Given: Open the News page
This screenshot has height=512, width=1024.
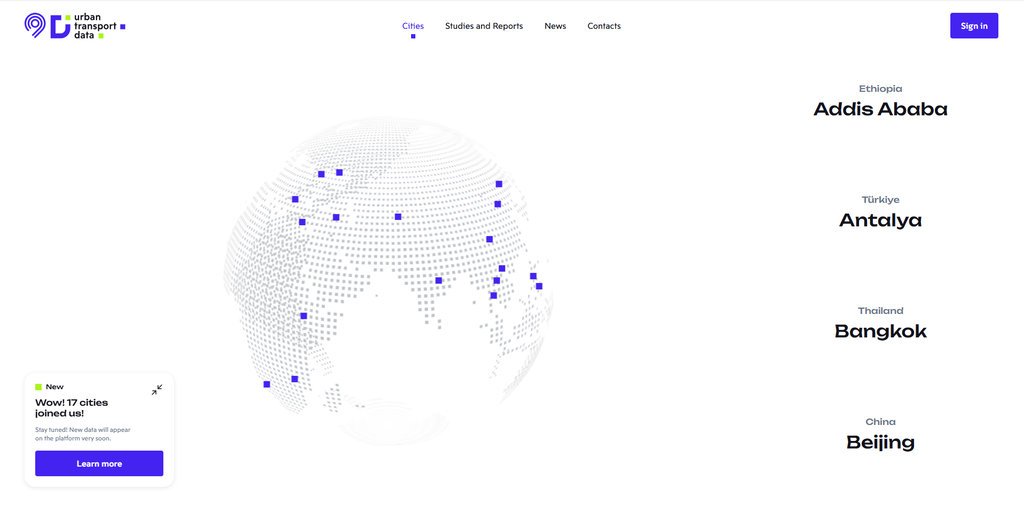Looking at the screenshot, I should 555,26.
